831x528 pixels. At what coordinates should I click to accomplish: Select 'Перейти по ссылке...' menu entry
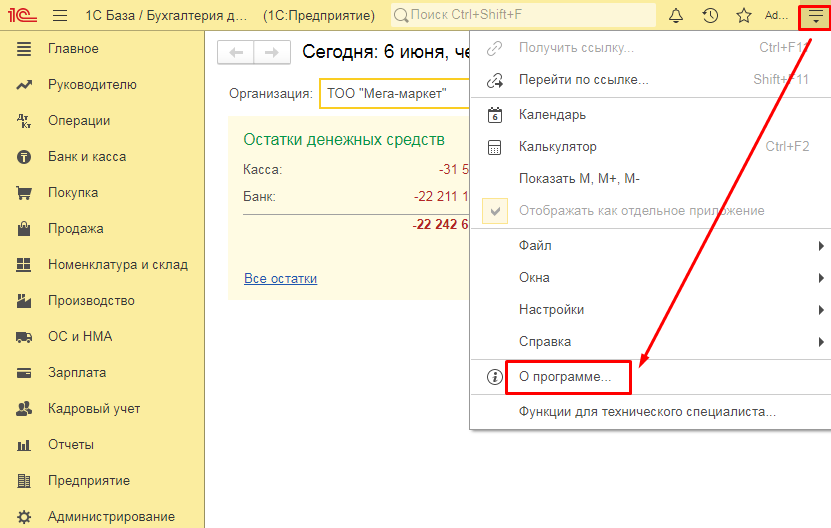click(x=583, y=80)
